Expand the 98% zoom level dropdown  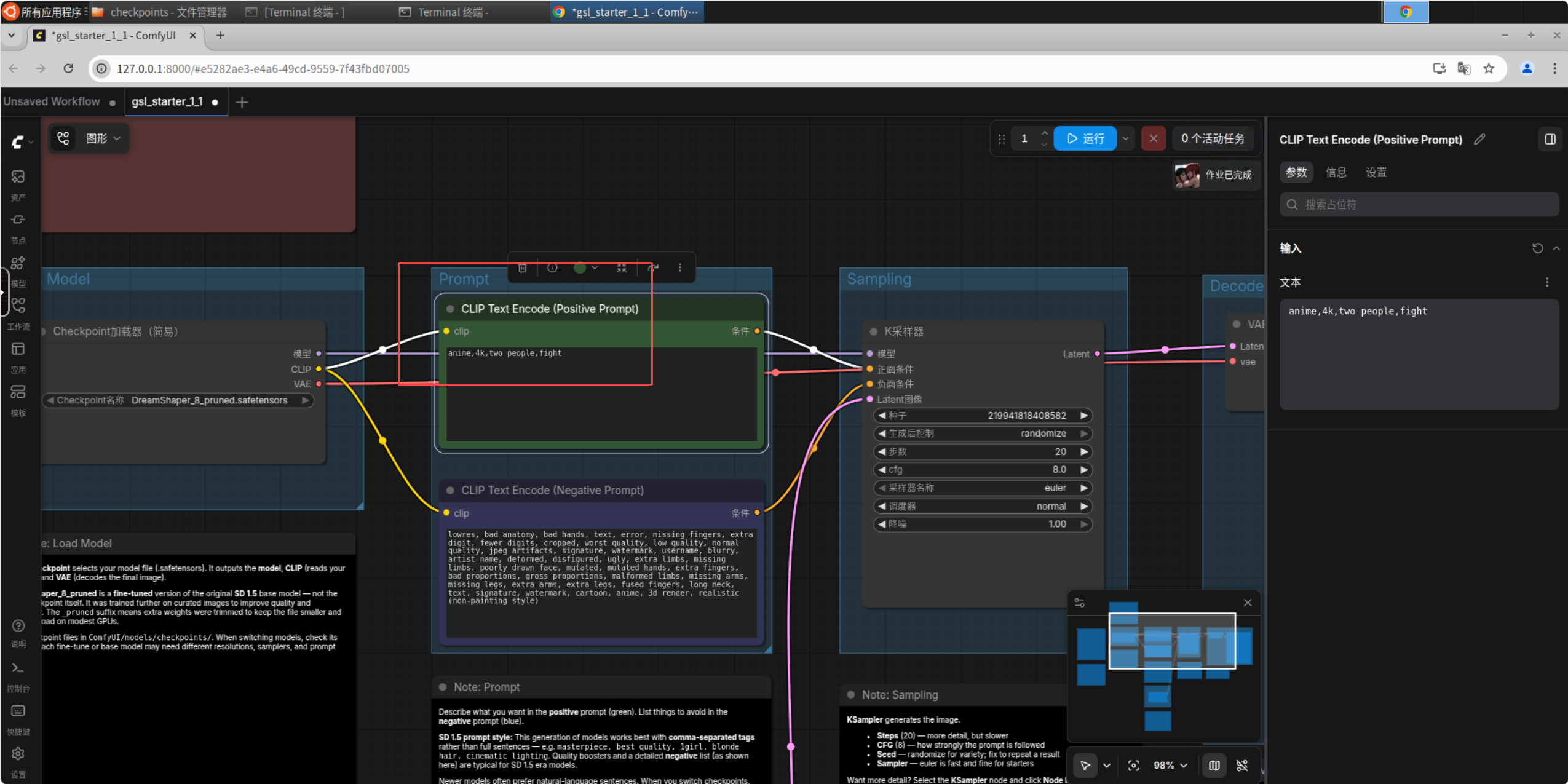point(1170,766)
